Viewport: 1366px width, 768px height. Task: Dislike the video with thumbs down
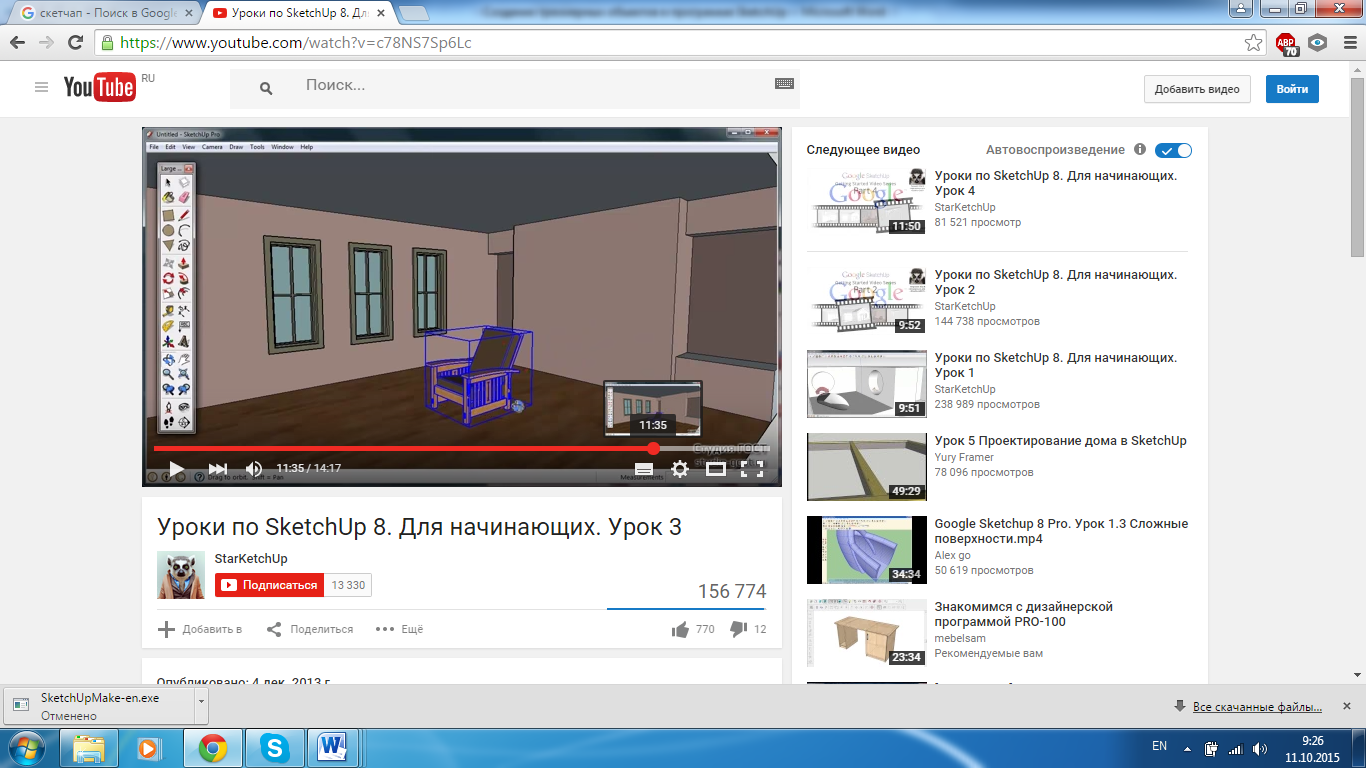[x=739, y=629]
